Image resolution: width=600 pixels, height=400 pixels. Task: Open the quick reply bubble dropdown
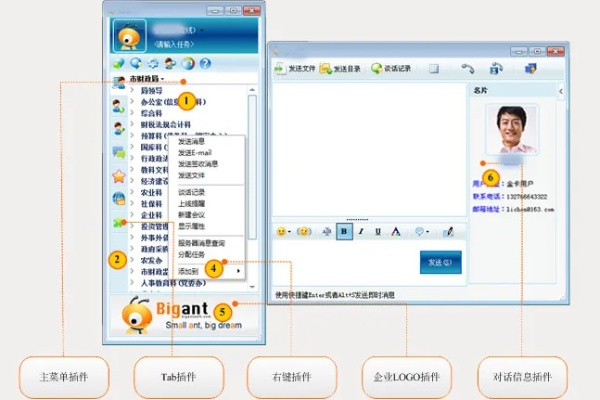point(422,232)
